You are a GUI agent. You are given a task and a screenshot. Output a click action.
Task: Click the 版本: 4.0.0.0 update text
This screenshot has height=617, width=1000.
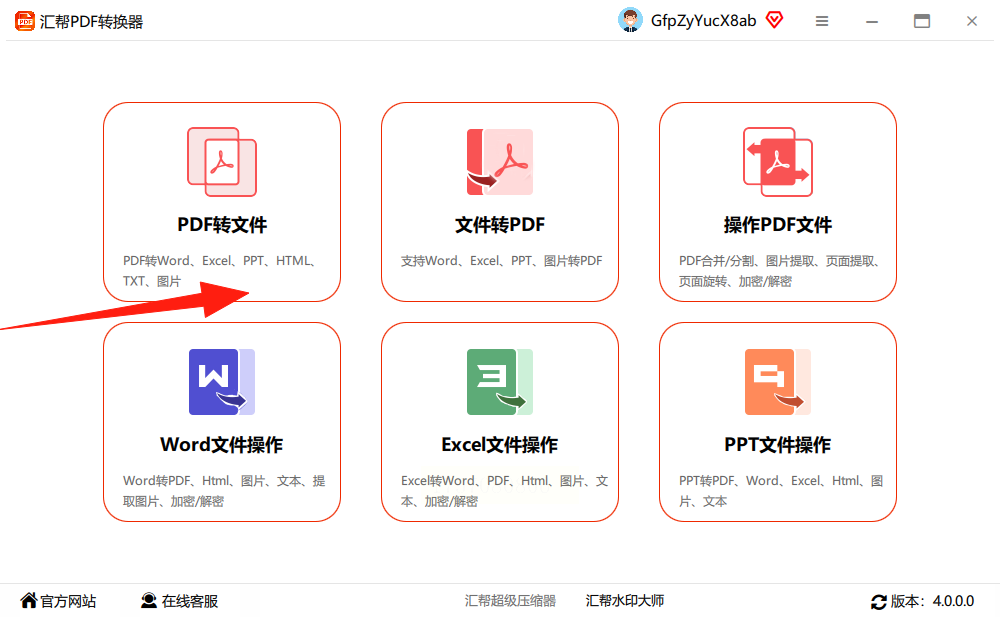(932, 601)
